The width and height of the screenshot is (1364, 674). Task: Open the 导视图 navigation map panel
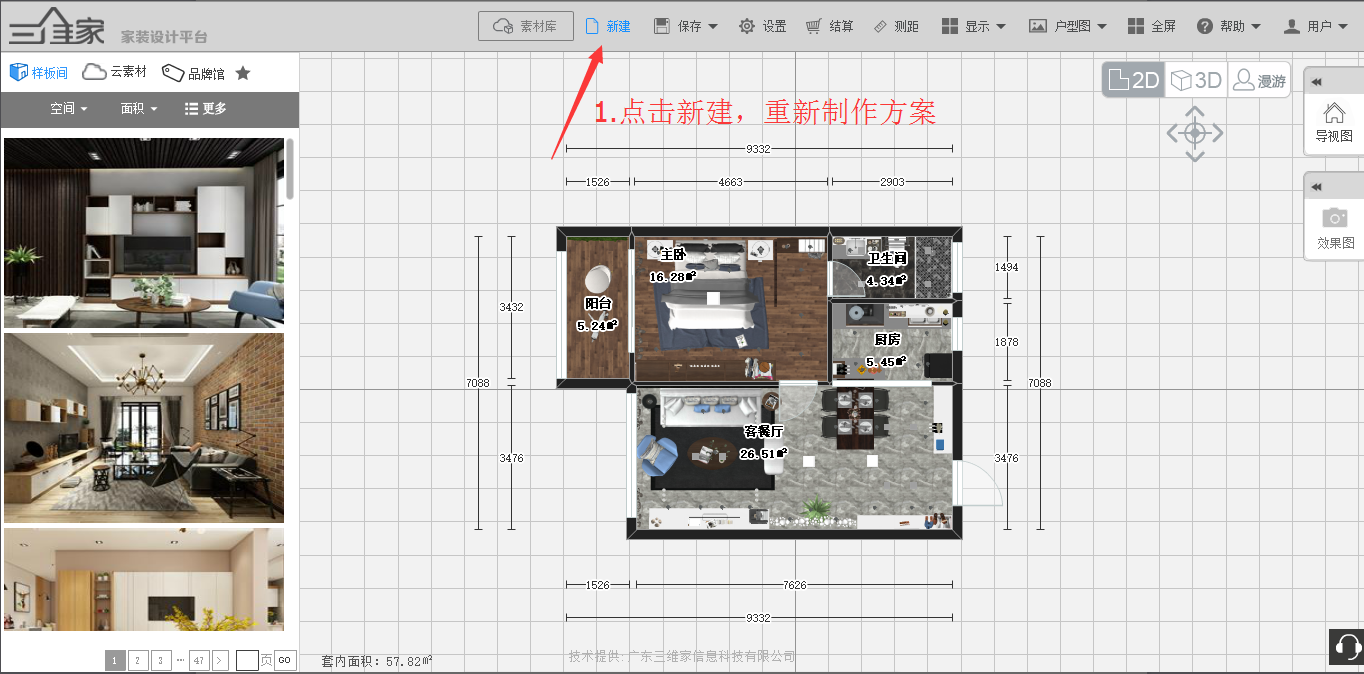point(1334,122)
